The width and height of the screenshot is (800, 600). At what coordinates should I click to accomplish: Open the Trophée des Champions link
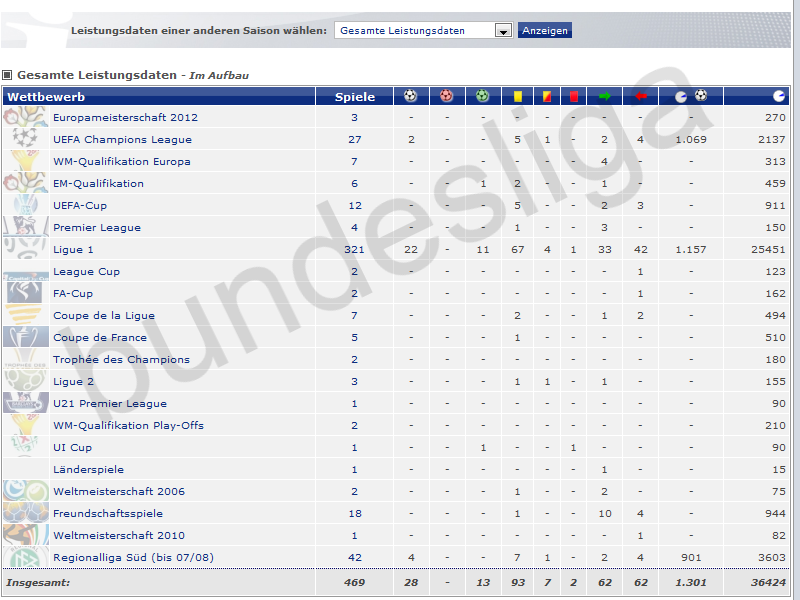coord(121,359)
